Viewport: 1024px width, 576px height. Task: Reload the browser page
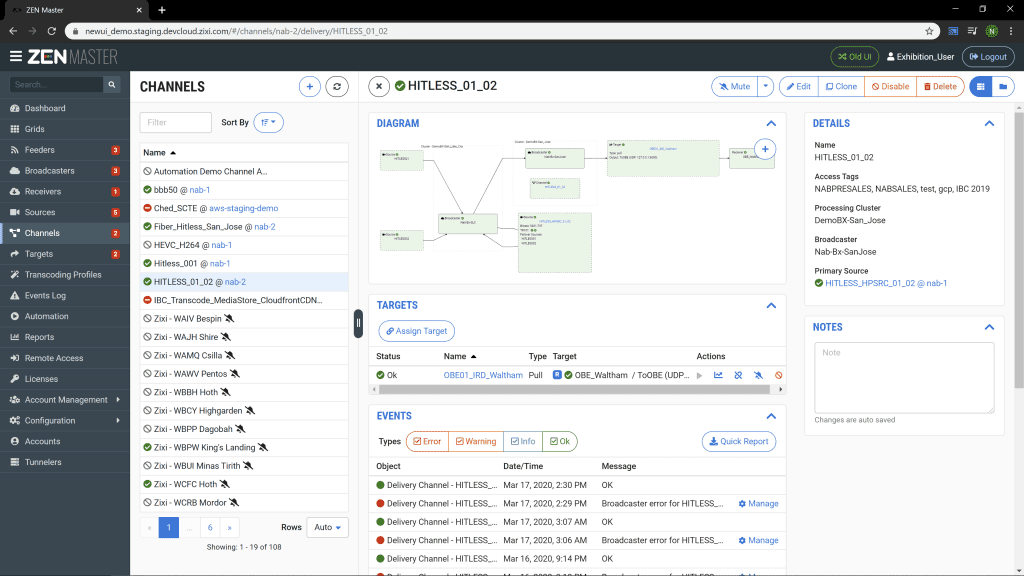click(x=52, y=31)
